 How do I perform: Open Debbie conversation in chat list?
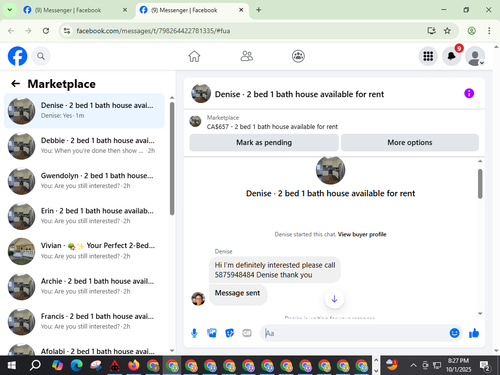(x=84, y=146)
